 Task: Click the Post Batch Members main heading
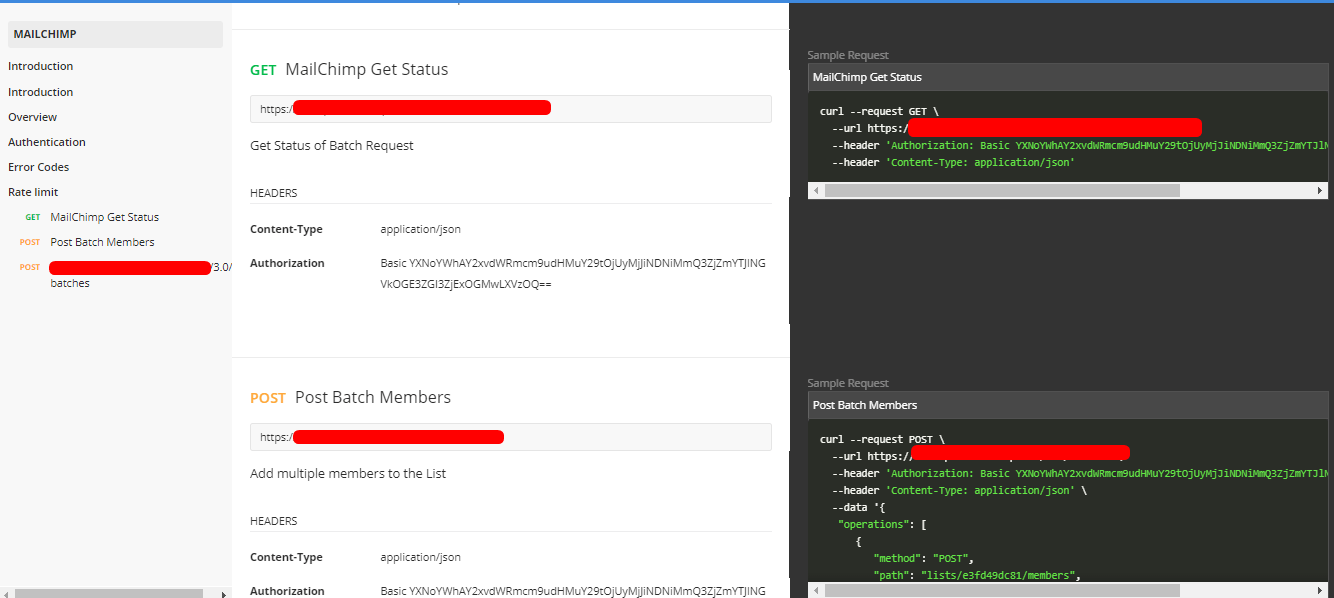coord(373,398)
